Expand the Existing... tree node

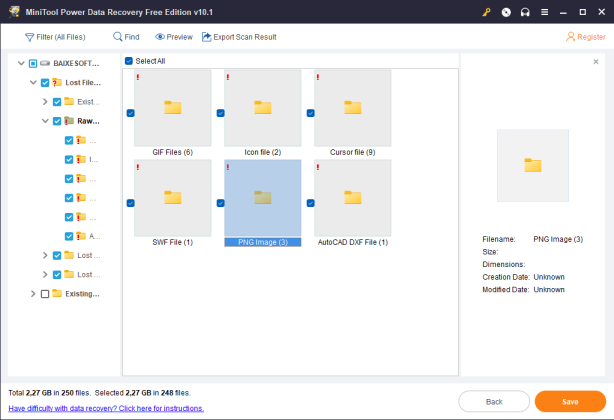pyautogui.click(x=33, y=294)
